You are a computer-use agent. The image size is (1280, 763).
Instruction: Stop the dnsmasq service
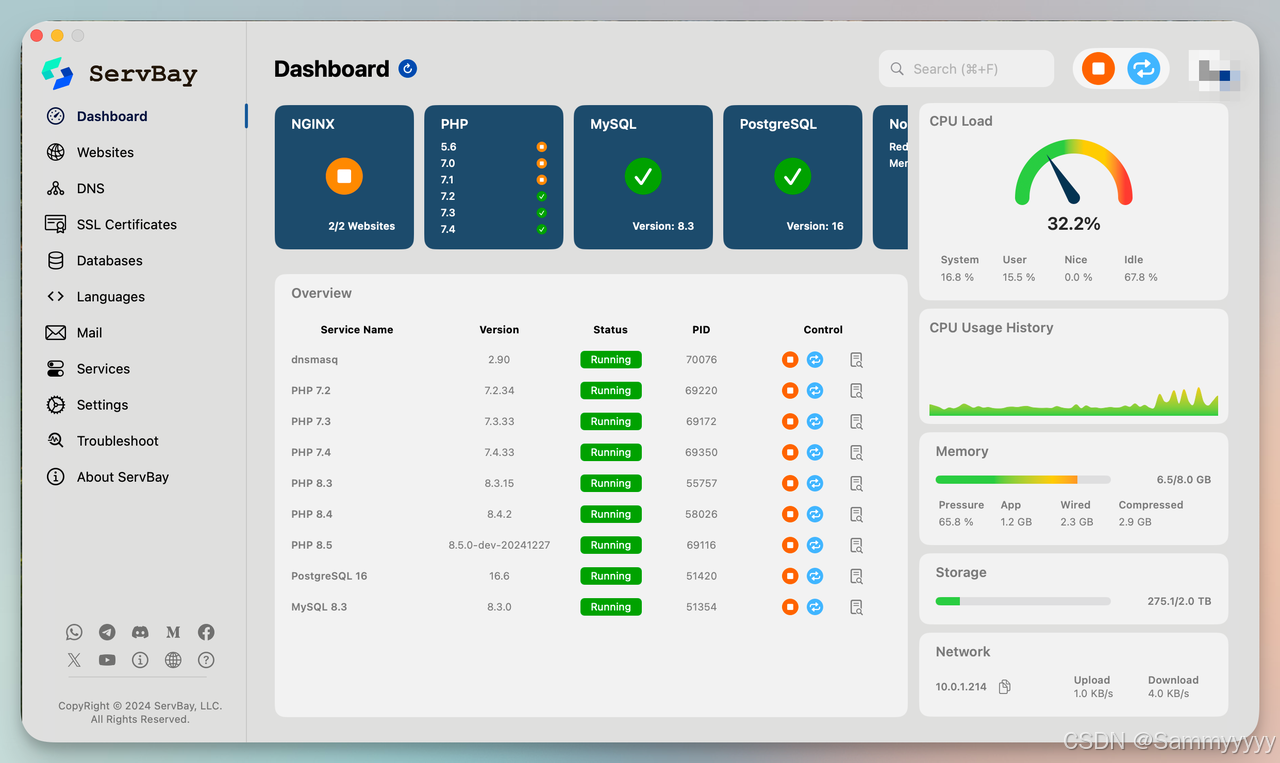(790, 360)
